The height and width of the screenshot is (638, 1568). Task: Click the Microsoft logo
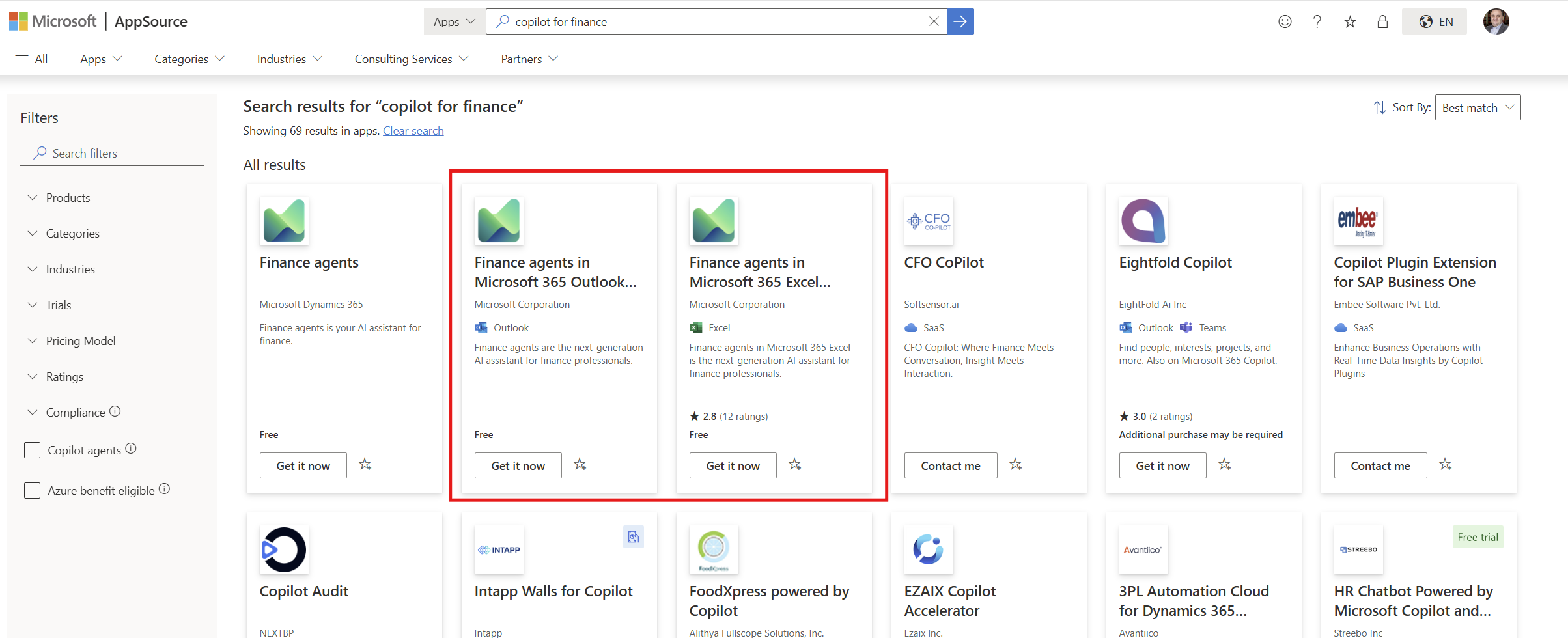(x=53, y=21)
